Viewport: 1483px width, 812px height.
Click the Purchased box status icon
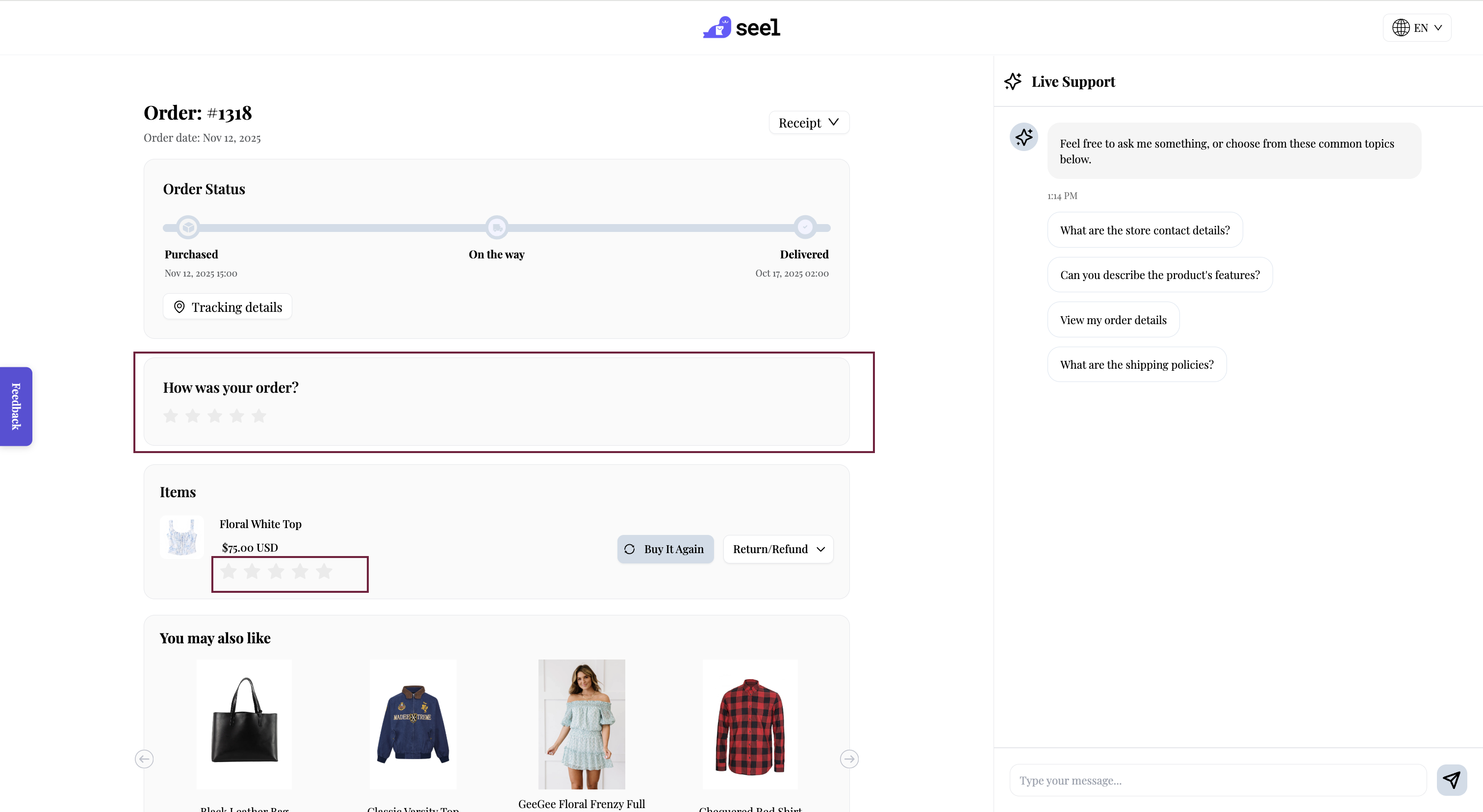click(188, 228)
